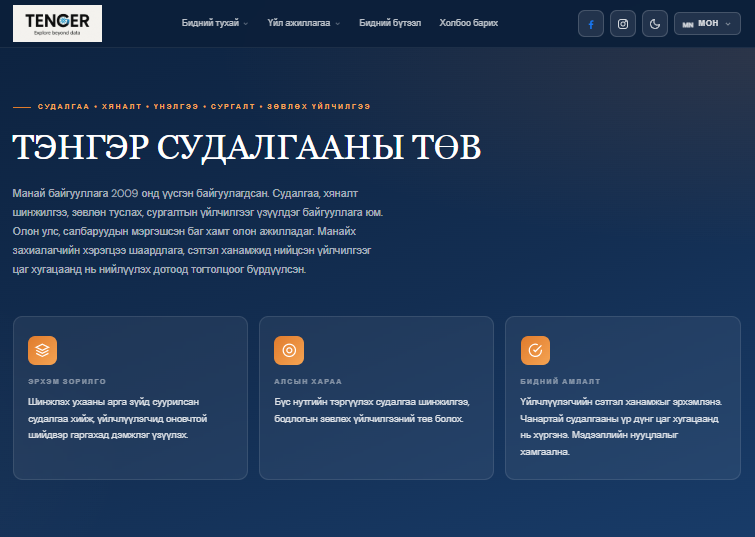The width and height of the screenshot is (755, 537).
Task: Click the ЭРХЭМ ЗОРИЛГО card label
Action: tap(67, 381)
